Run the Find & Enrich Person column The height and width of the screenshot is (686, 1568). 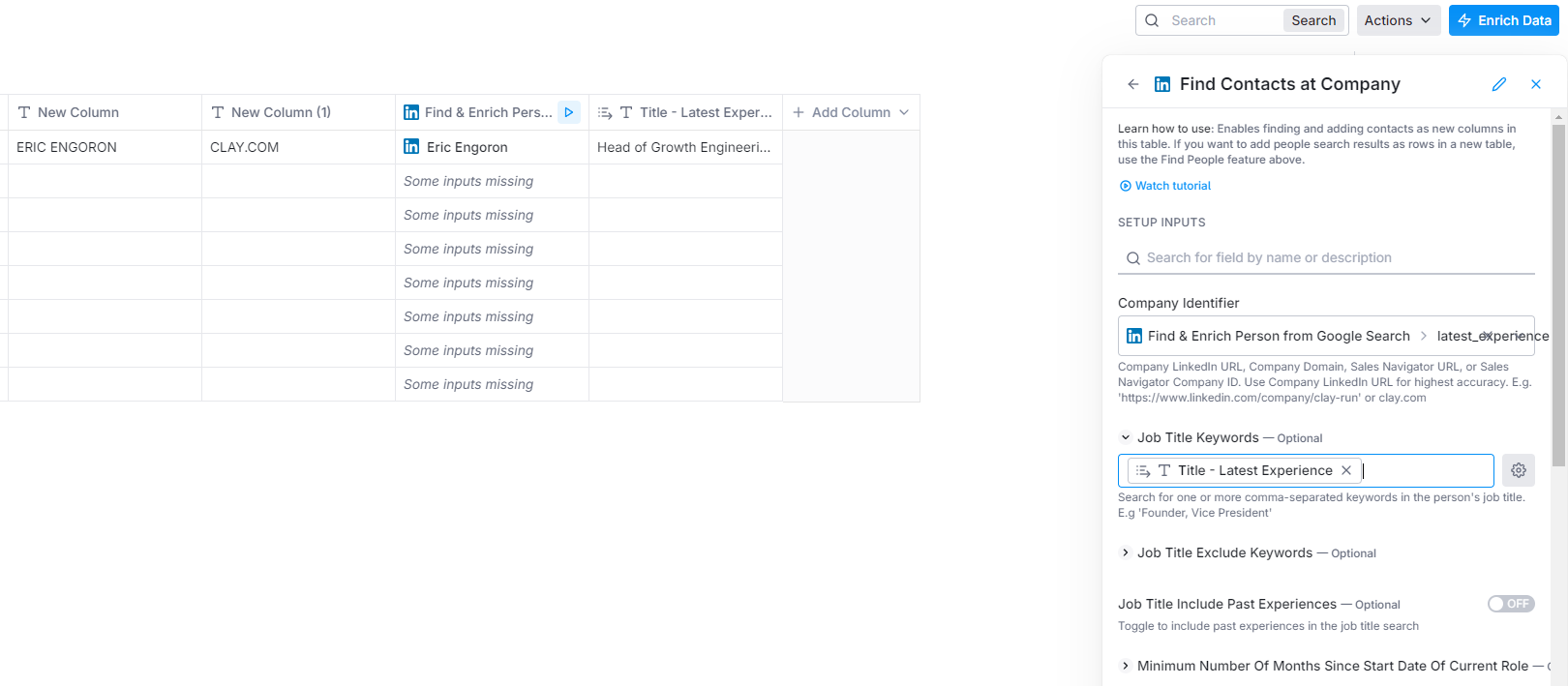pyautogui.click(x=569, y=112)
